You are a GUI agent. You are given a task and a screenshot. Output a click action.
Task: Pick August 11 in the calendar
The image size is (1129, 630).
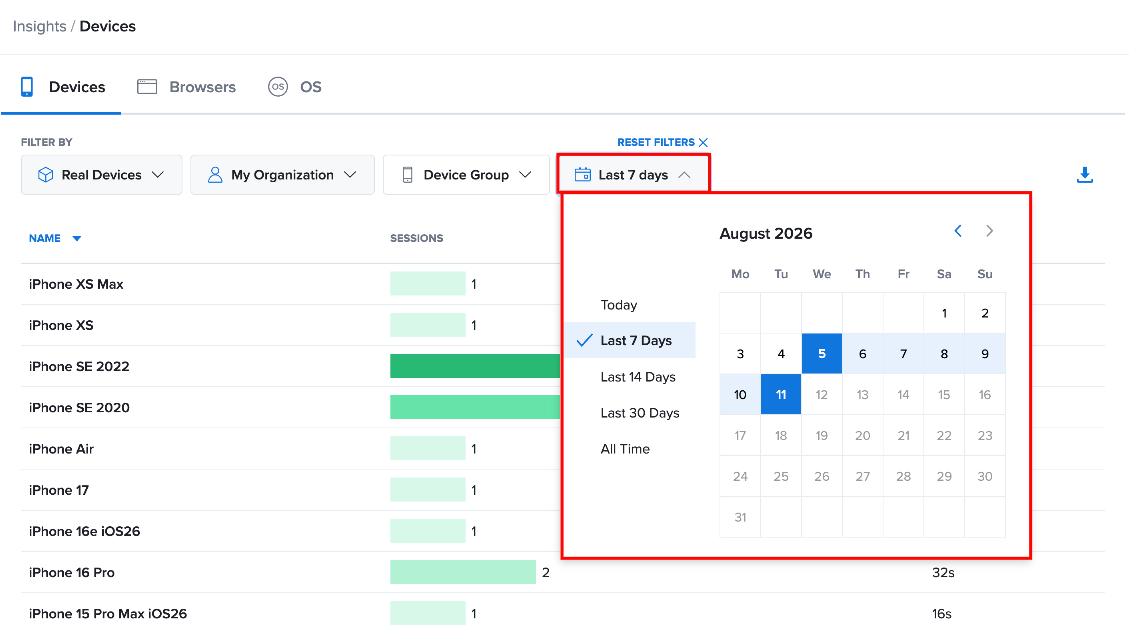[x=781, y=395]
